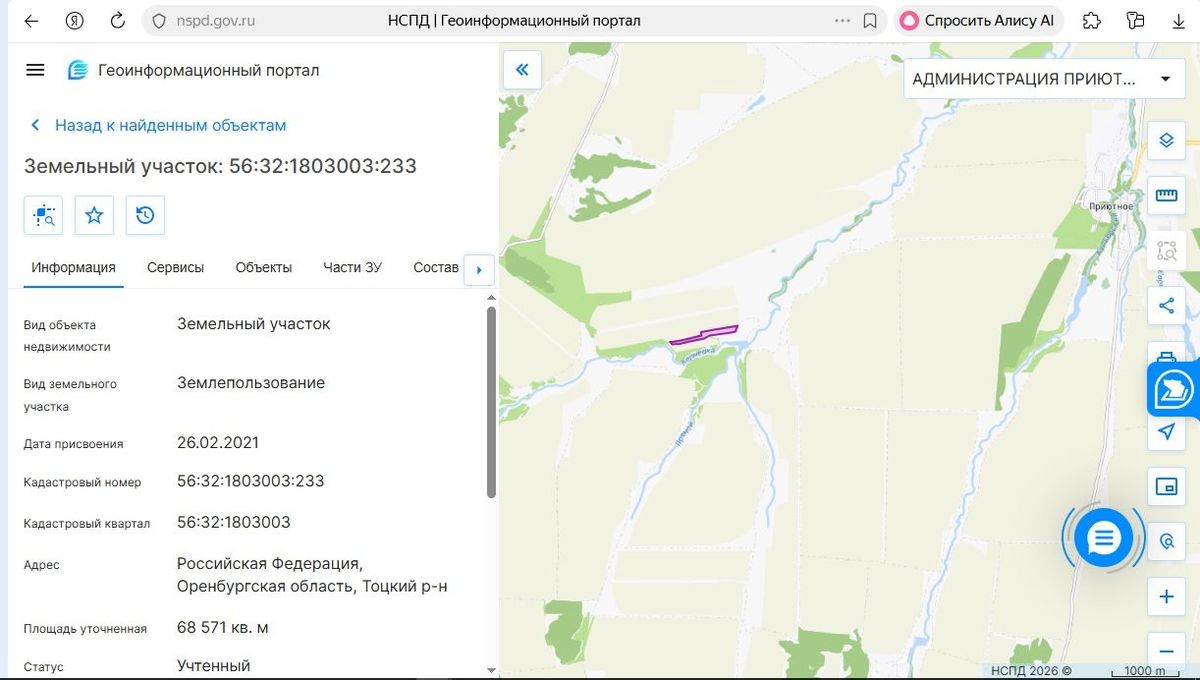1200x680 pixels.
Task: Open the parcel history icon
Action: [145, 215]
